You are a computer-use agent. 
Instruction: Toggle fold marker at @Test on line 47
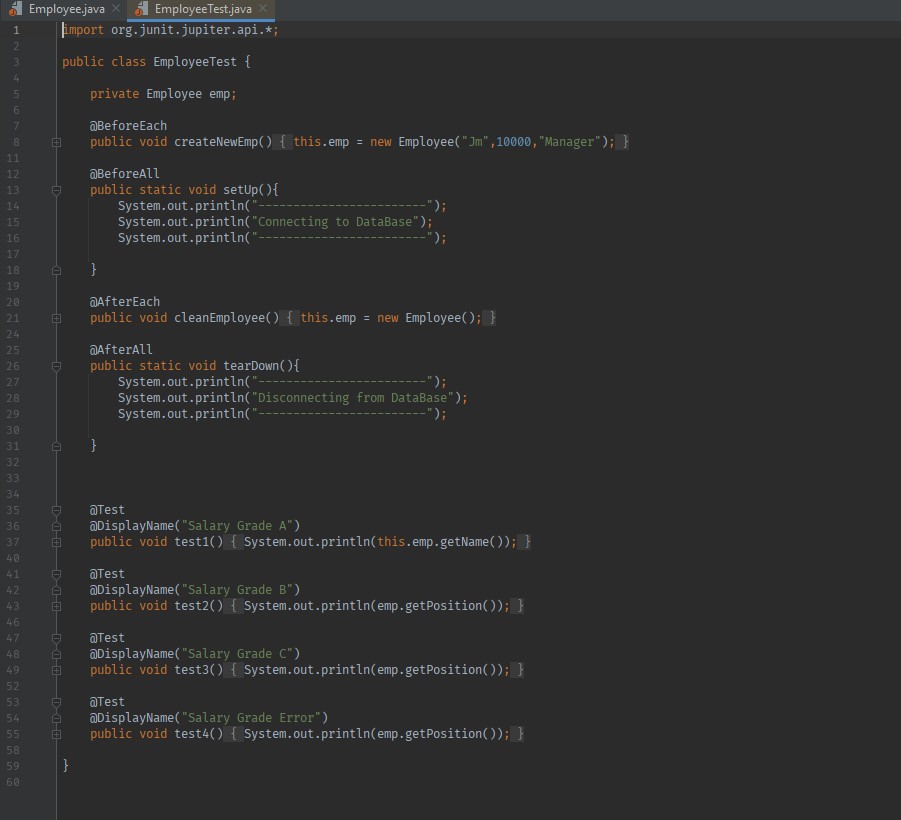coord(56,638)
